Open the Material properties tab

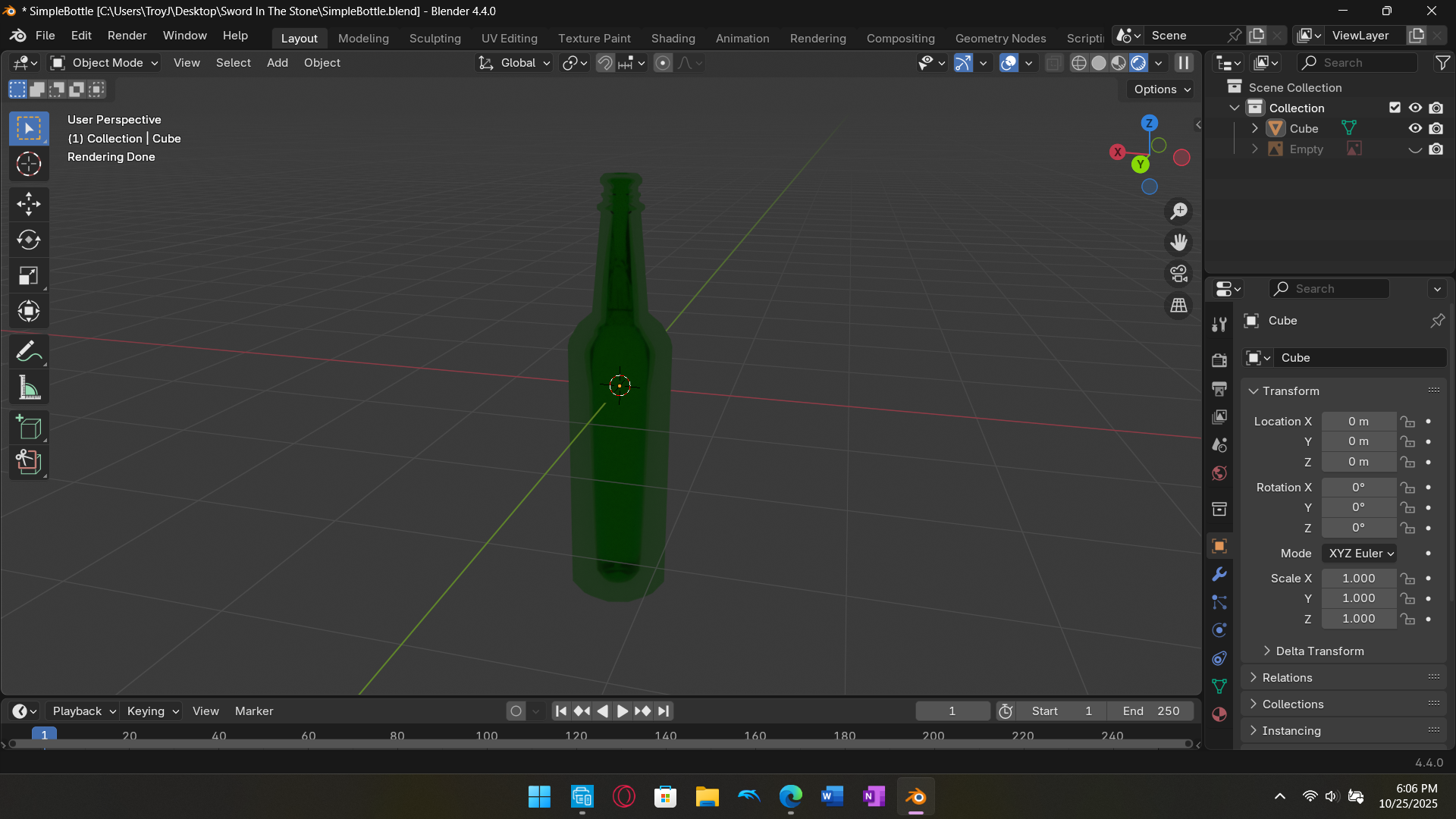[1219, 714]
